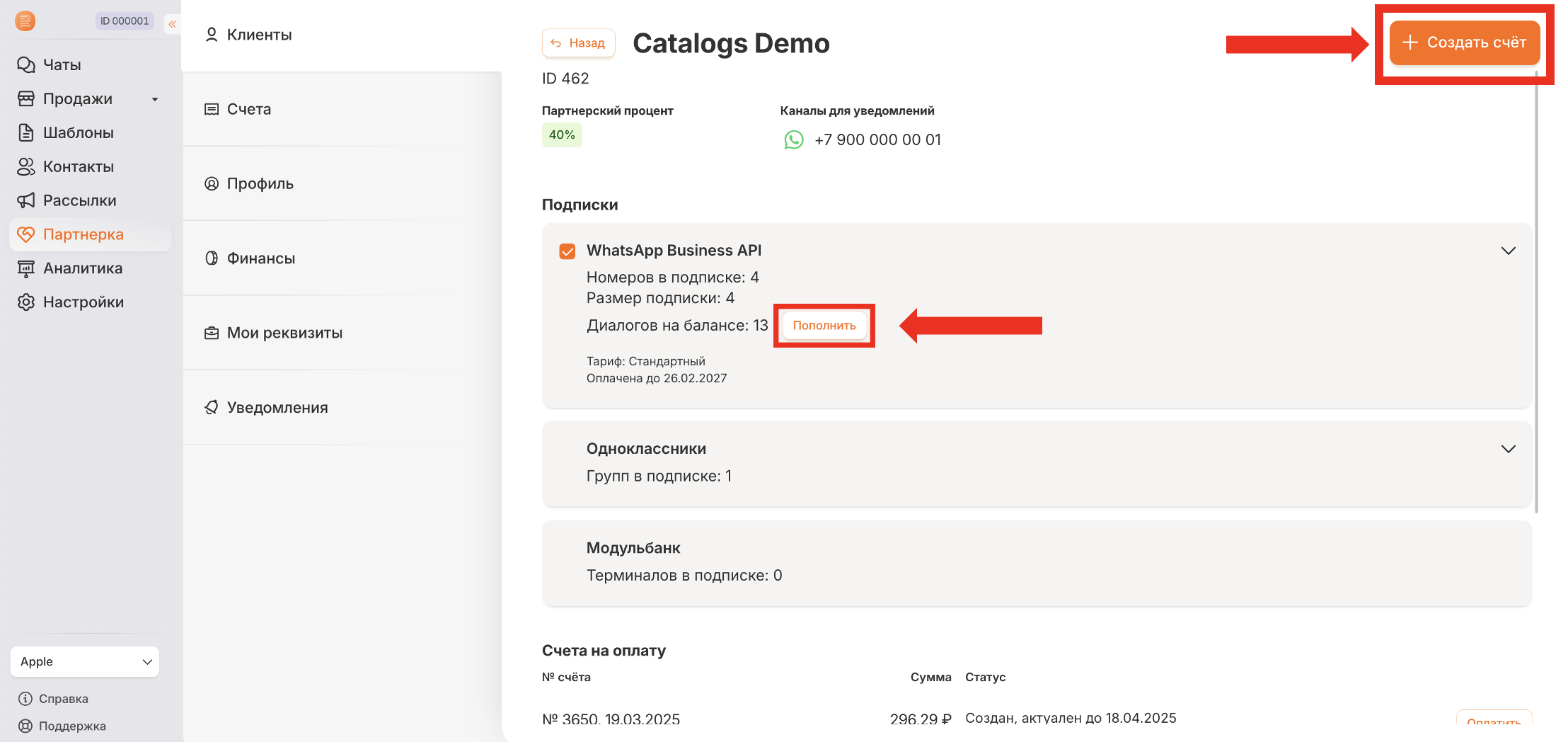Viewport: 1568px width, 742px height.
Task: Uncheck the WhatsApp Business API checkbox
Action: click(567, 251)
